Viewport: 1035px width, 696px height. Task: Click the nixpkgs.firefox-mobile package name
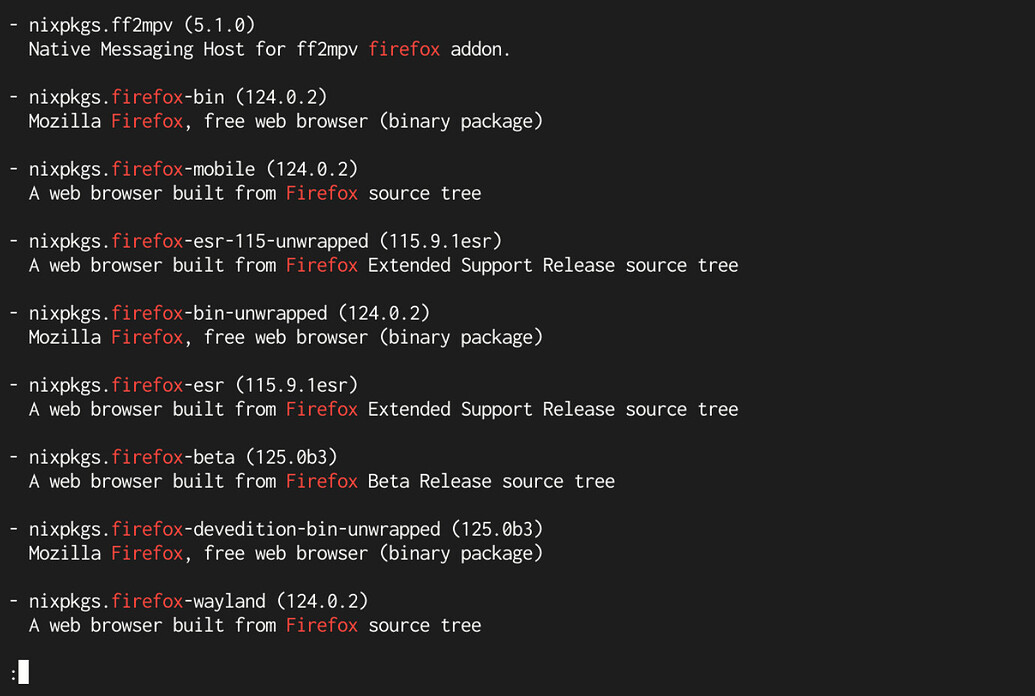pyautogui.click(x=142, y=169)
